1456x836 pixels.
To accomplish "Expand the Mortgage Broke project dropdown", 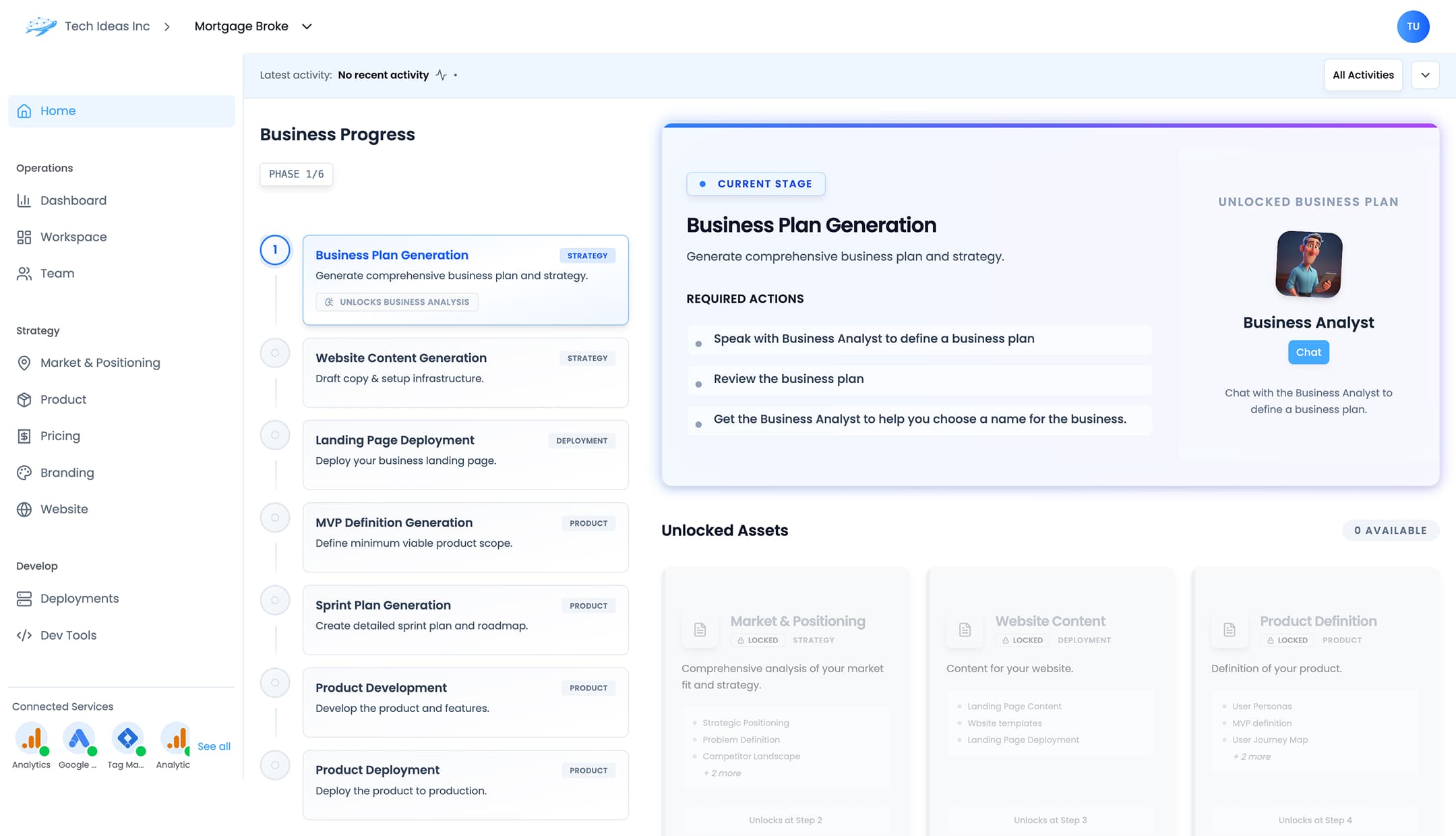I will pos(307,26).
